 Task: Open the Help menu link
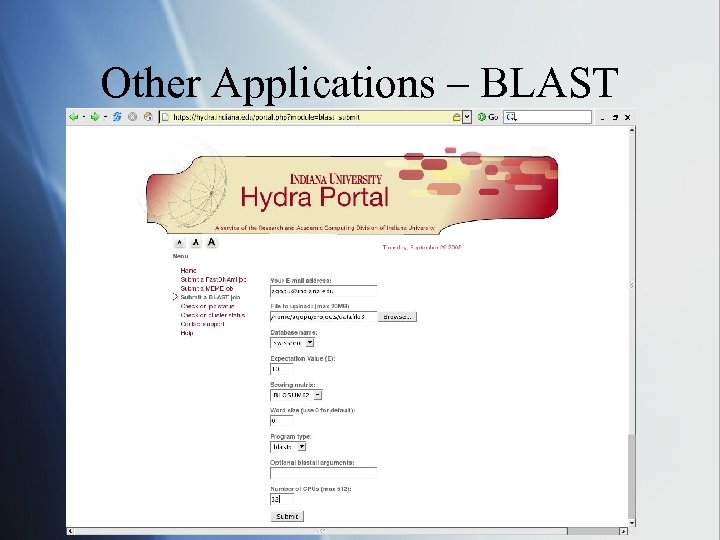186,333
